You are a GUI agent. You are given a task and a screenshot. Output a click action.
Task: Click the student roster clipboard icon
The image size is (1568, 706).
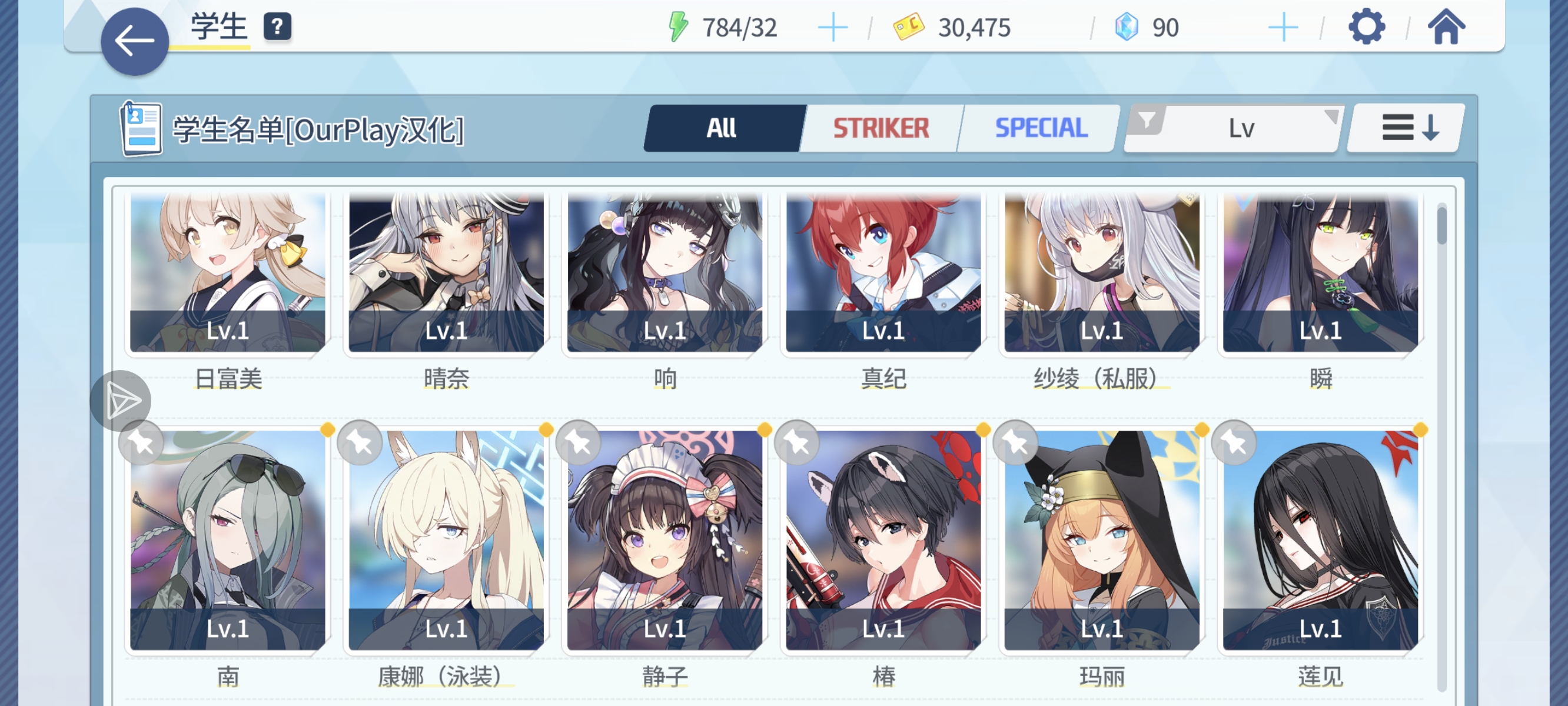(141, 128)
